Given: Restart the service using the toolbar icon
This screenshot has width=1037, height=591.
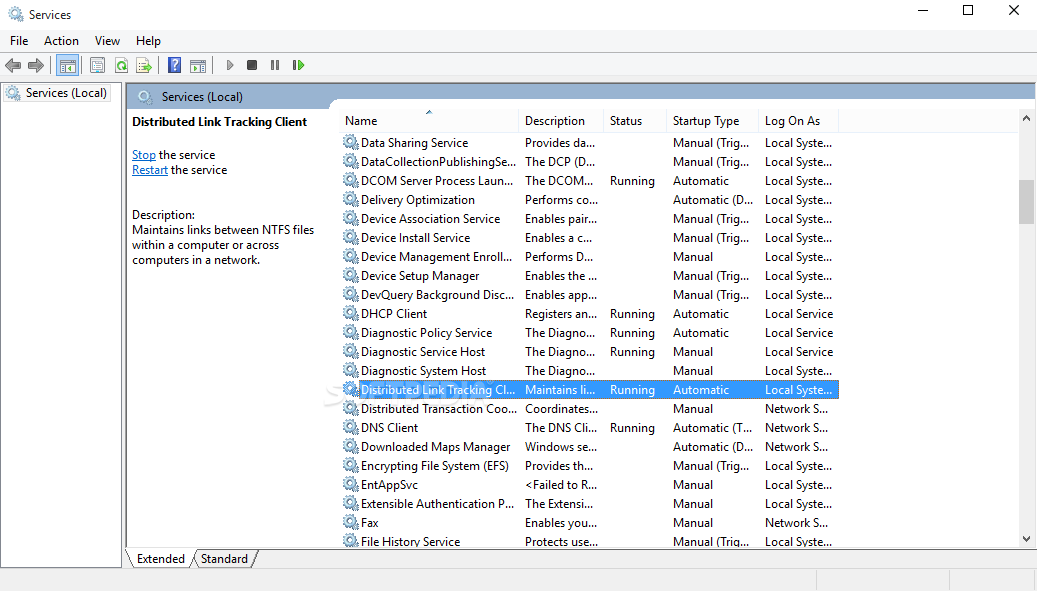Looking at the screenshot, I should pos(298,65).
